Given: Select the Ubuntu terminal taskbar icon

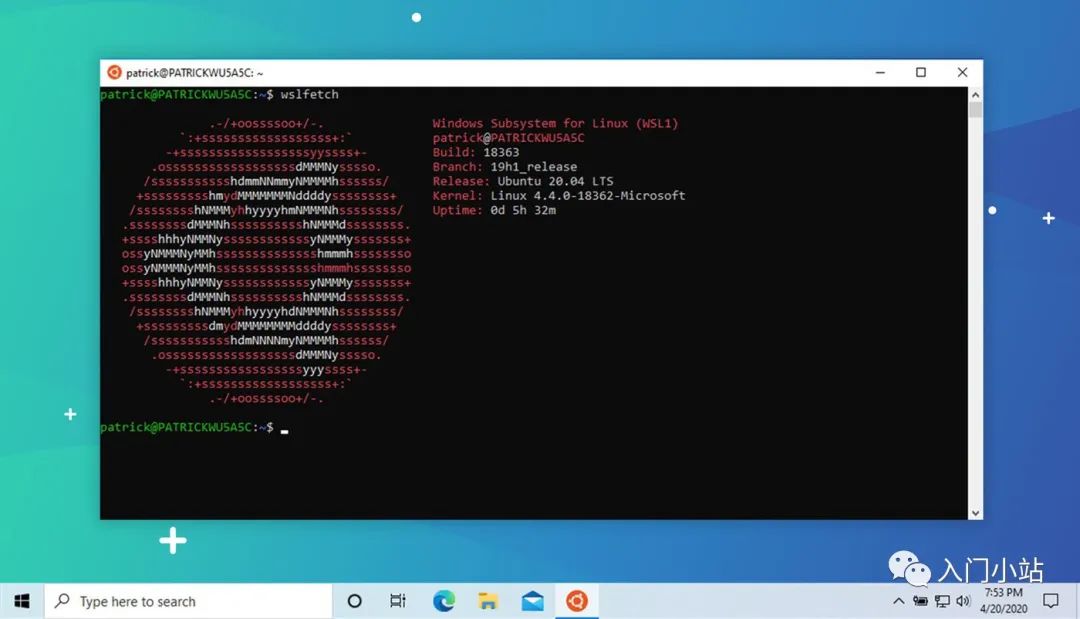Looking at the screenshot, I should [x=577, y=601].
